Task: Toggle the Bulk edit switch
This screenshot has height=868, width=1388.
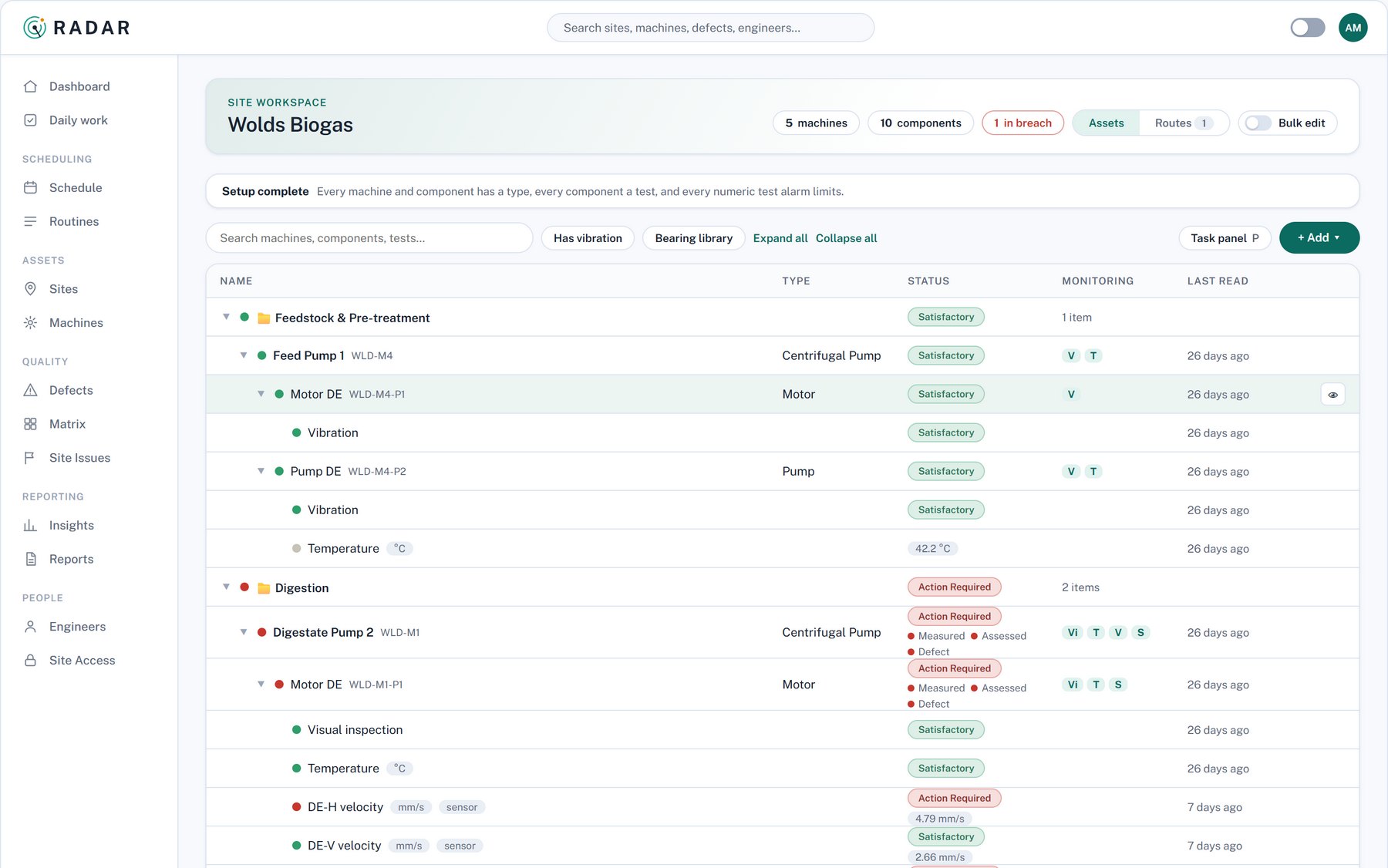Action: (x=1258, y=123)
